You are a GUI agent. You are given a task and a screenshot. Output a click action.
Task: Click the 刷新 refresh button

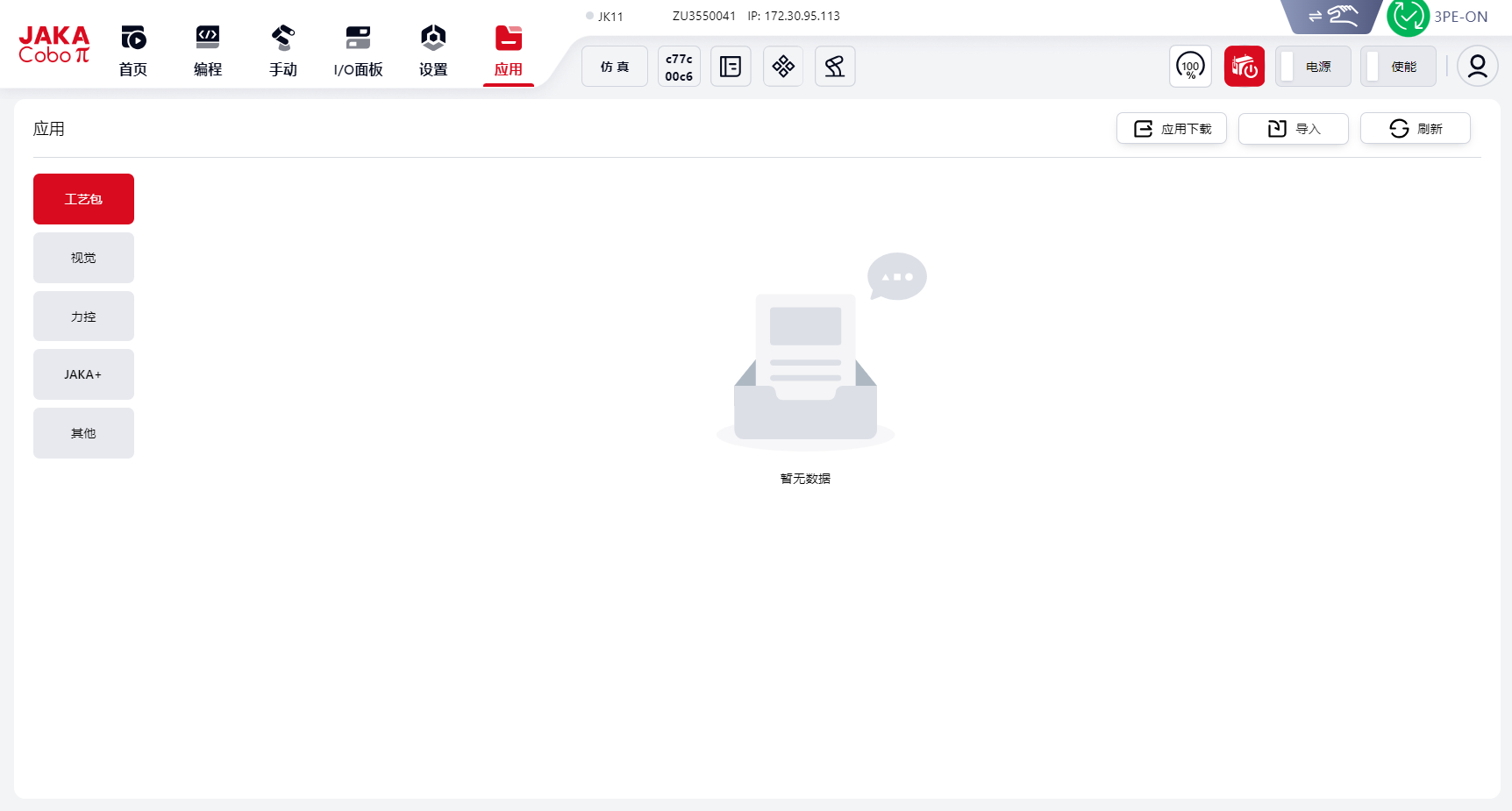pyautogui.click(x=1416, y=129)
